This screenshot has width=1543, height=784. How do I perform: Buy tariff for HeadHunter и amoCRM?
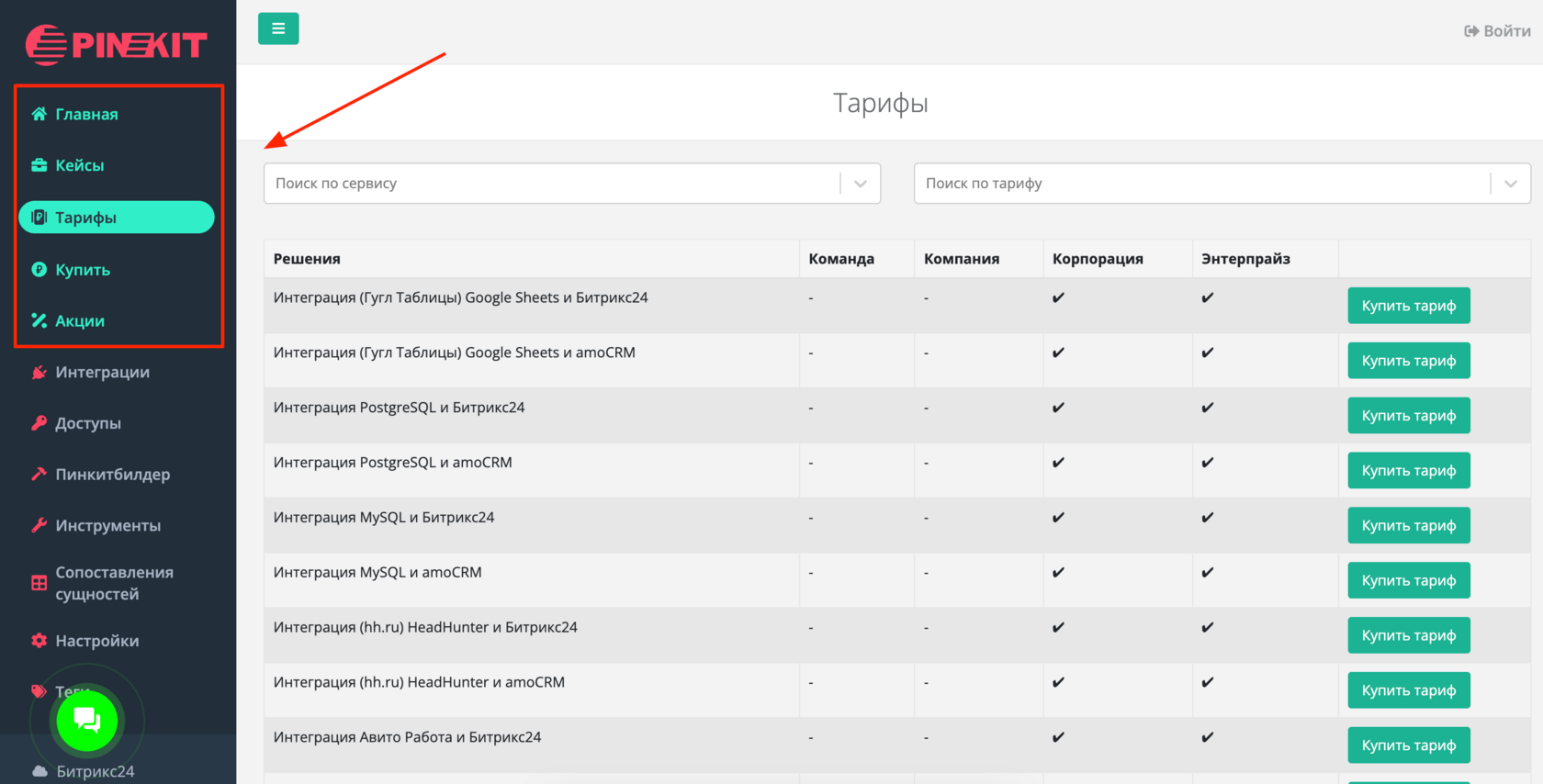pos(1409,690)
